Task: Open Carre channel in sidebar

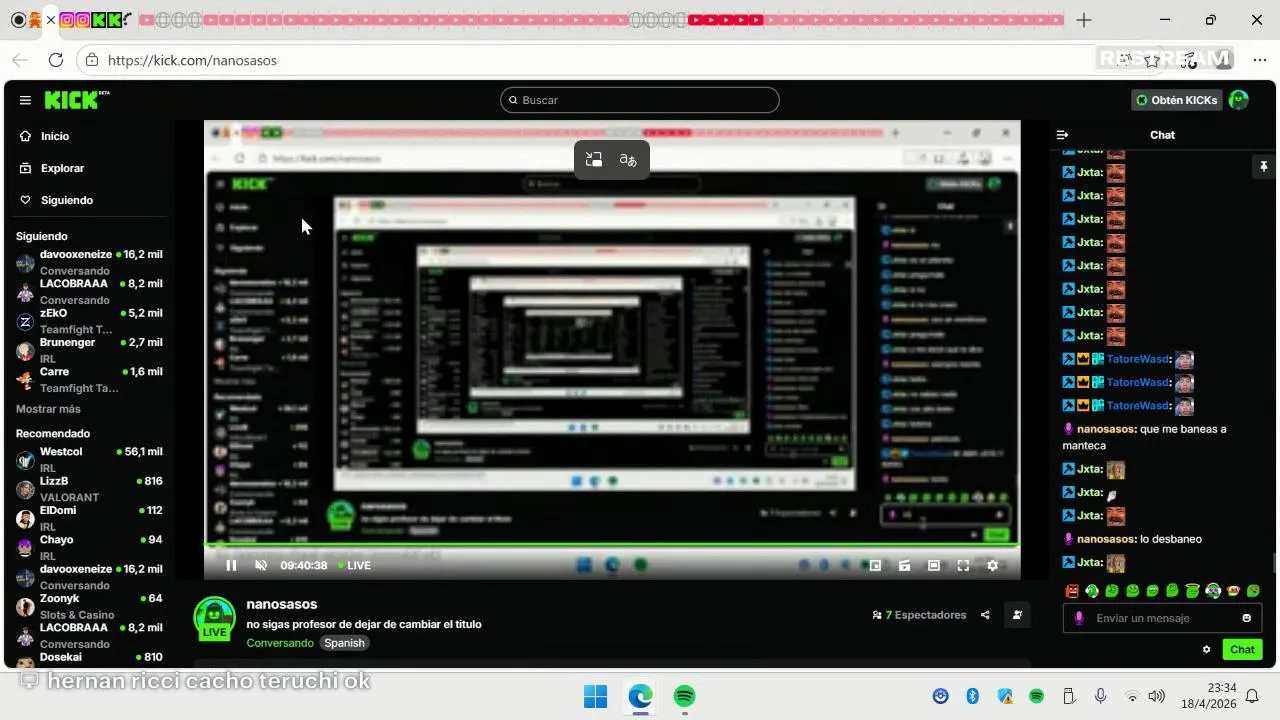Action: click(89, 380)
